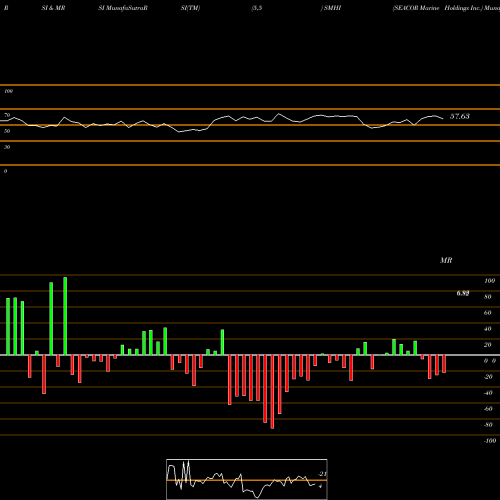This screenshot has width=500, height=500.
Task: Click the MR axis label -60
Action: pyautogui.click(x=488, y=409)
